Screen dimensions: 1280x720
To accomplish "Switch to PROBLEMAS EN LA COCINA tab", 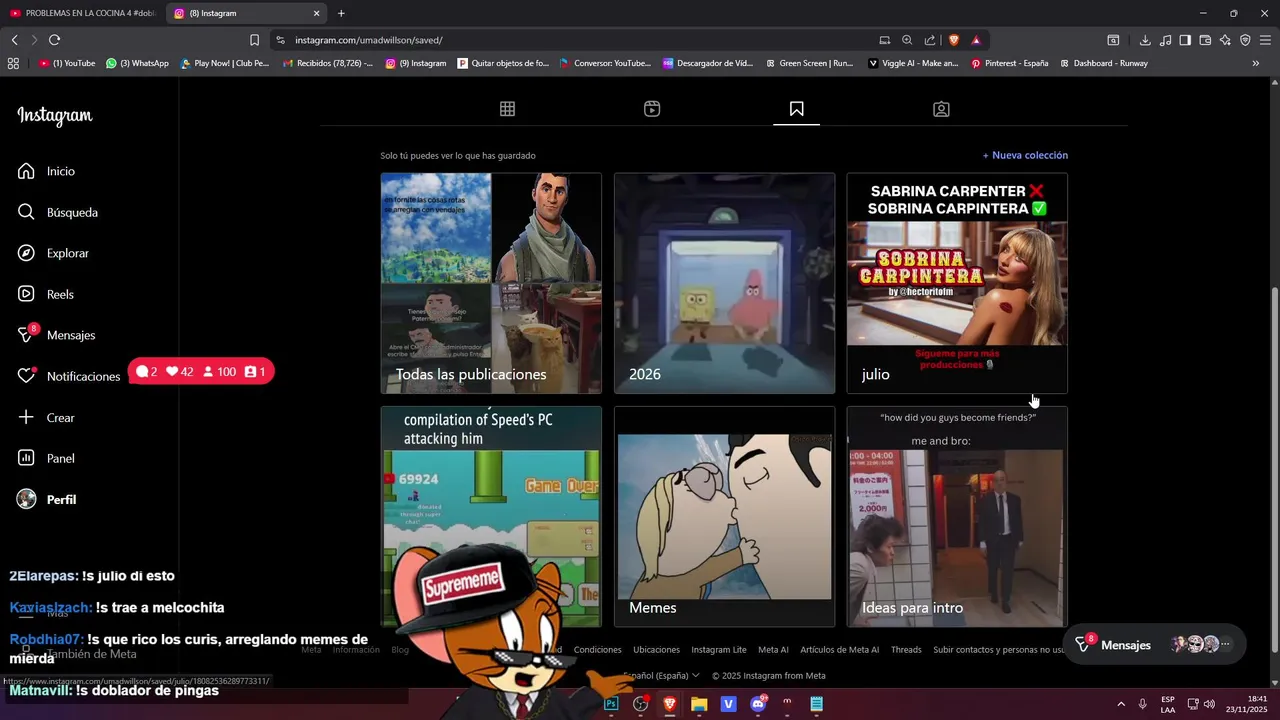I will tap(82, 13).
